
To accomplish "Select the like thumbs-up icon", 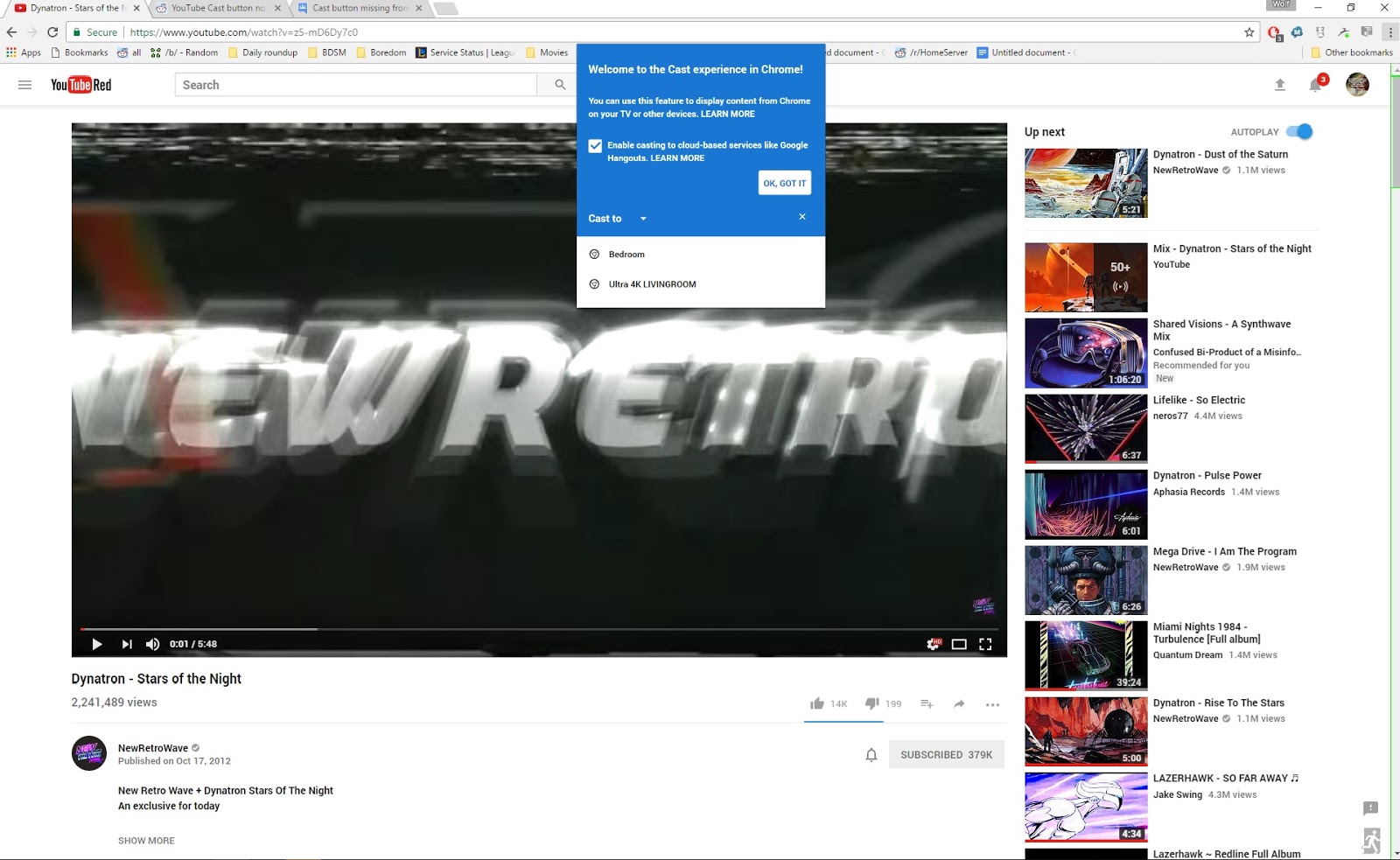I will 816,703.
